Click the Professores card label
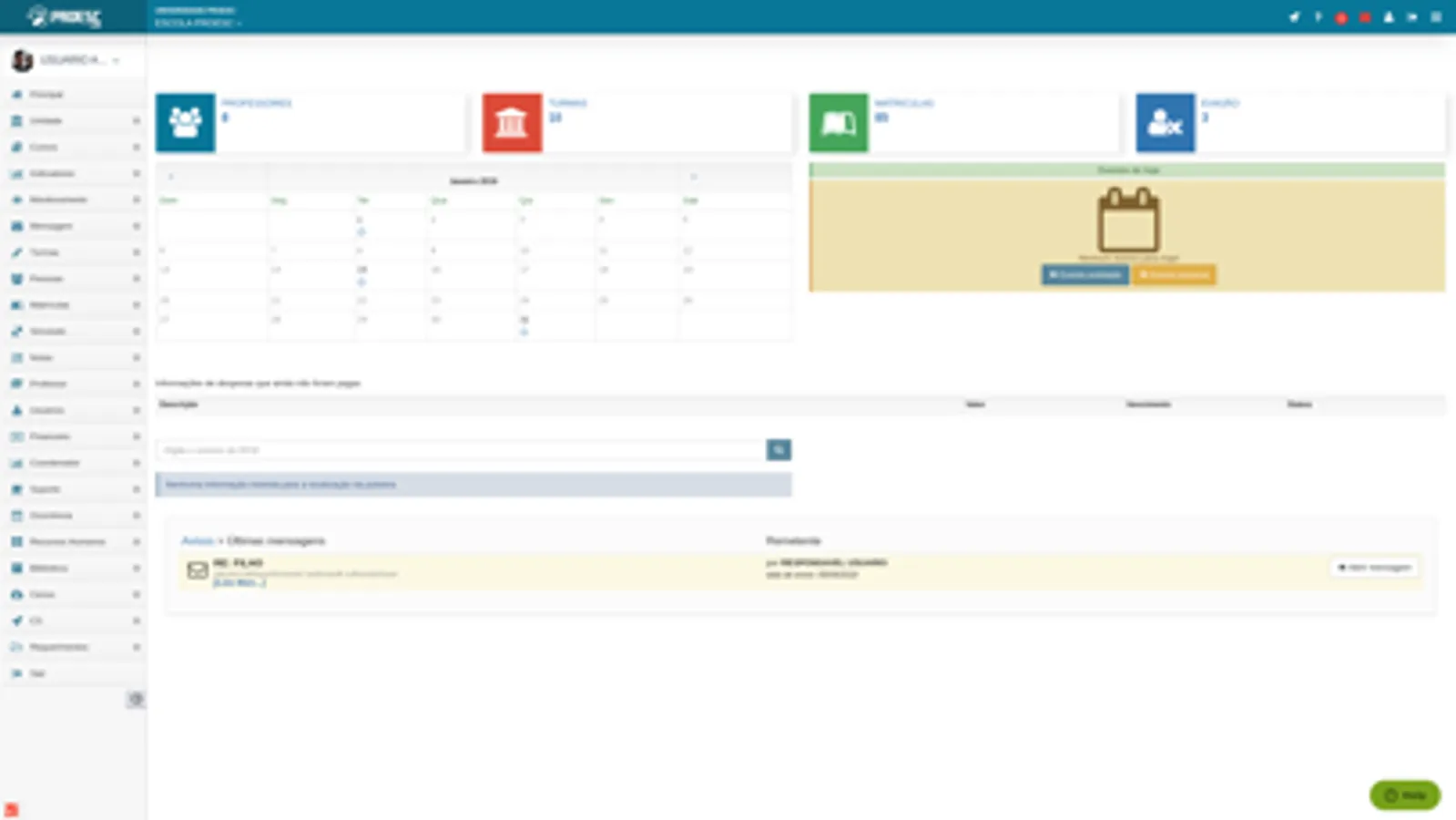Viewport: 1456px width, 820px height. tap(256, 103)
